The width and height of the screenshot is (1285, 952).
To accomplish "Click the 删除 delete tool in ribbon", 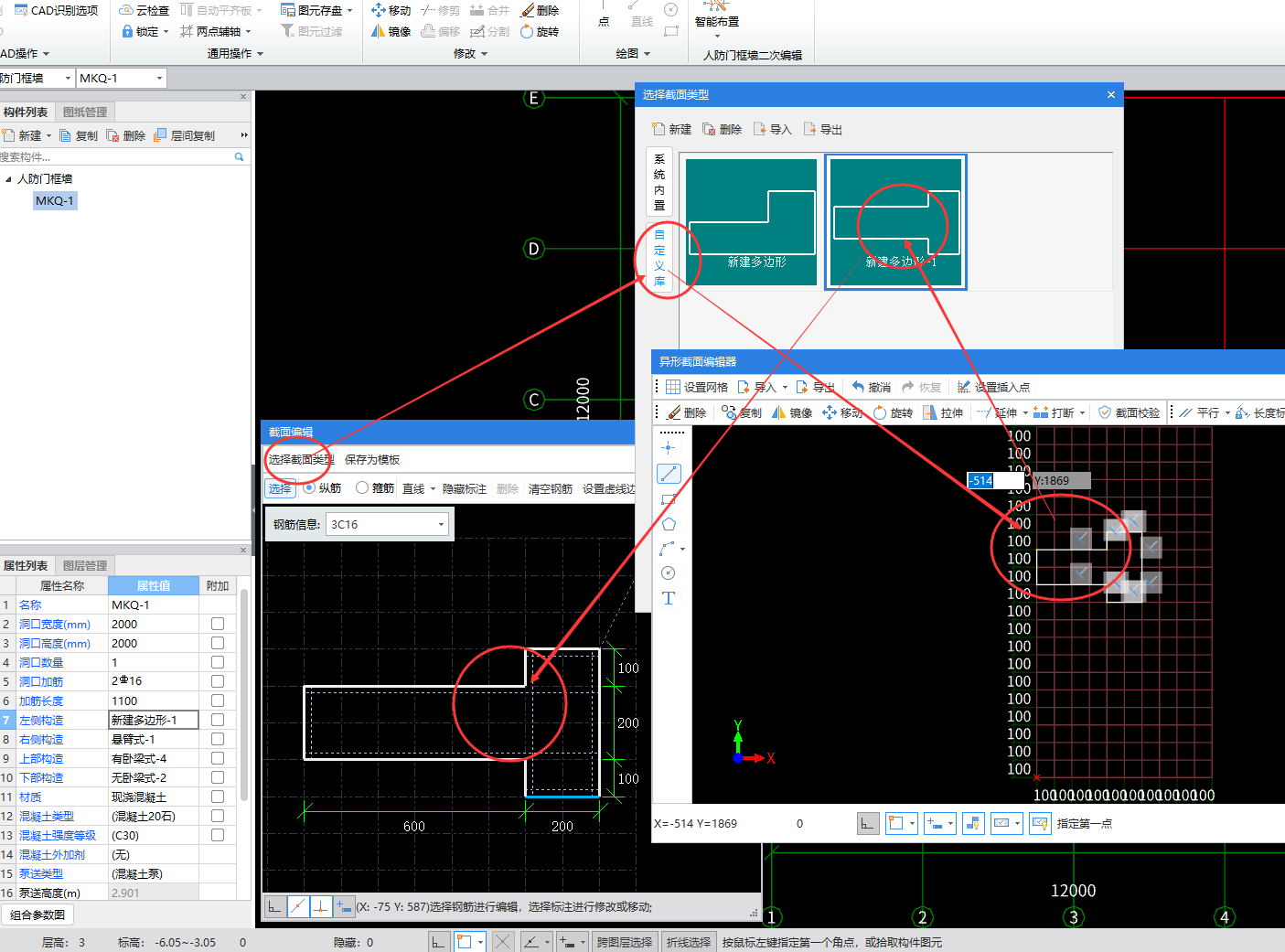I will point(540,10).
